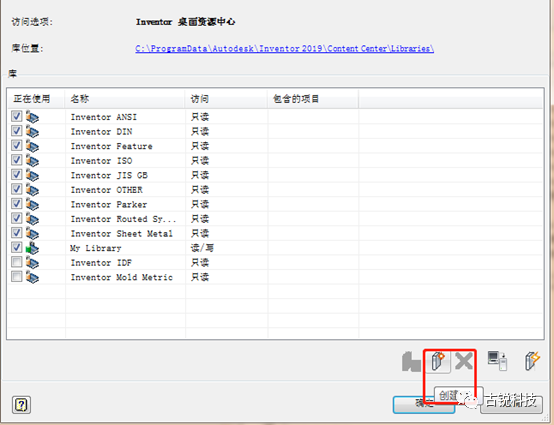The width and height of the screenshot is (554, 425).
Task: Uncheck the Inventor ANSI checkbox
Action: click(x=17, y=116)
